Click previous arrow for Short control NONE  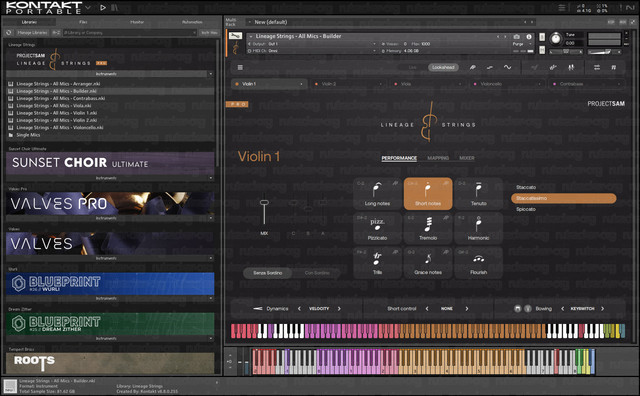coord(427,309)
